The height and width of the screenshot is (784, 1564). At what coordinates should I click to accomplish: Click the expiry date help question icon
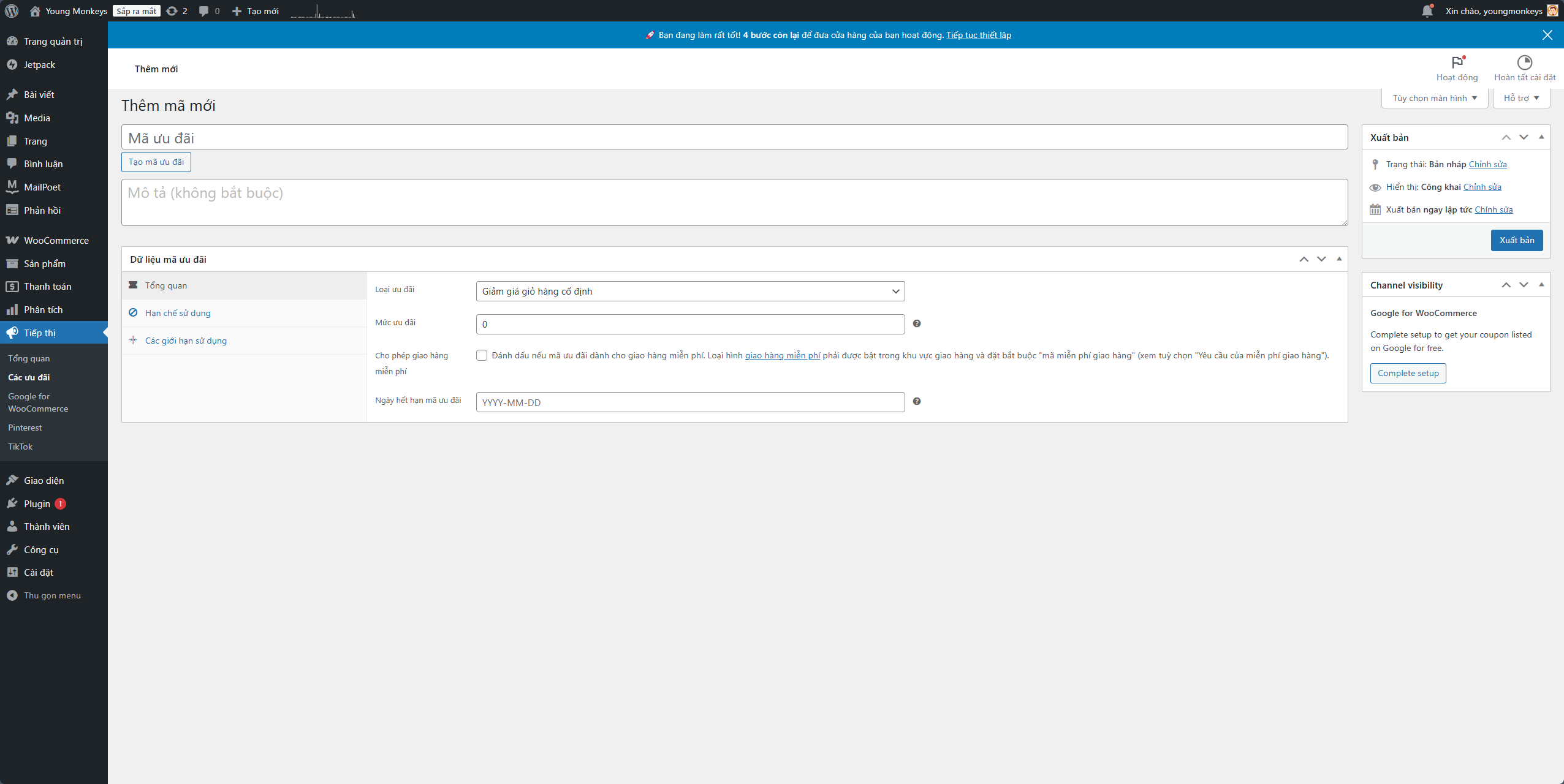pos(917,401)
